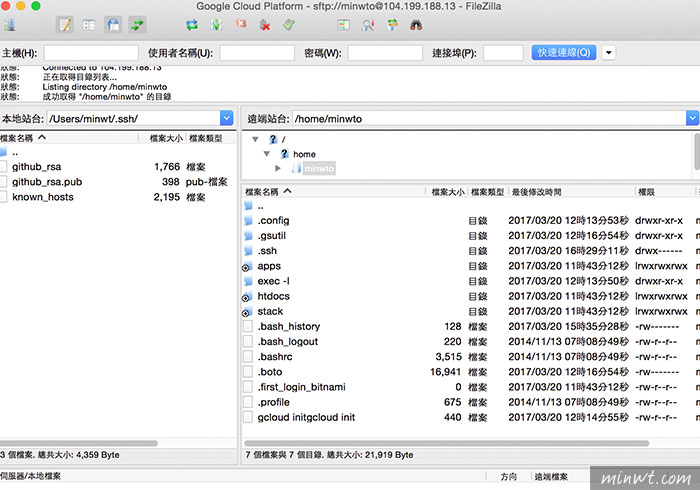The image size is (700, 490).
Task: Select the .first_login_bitnami remote file
Action: point(471,387)
